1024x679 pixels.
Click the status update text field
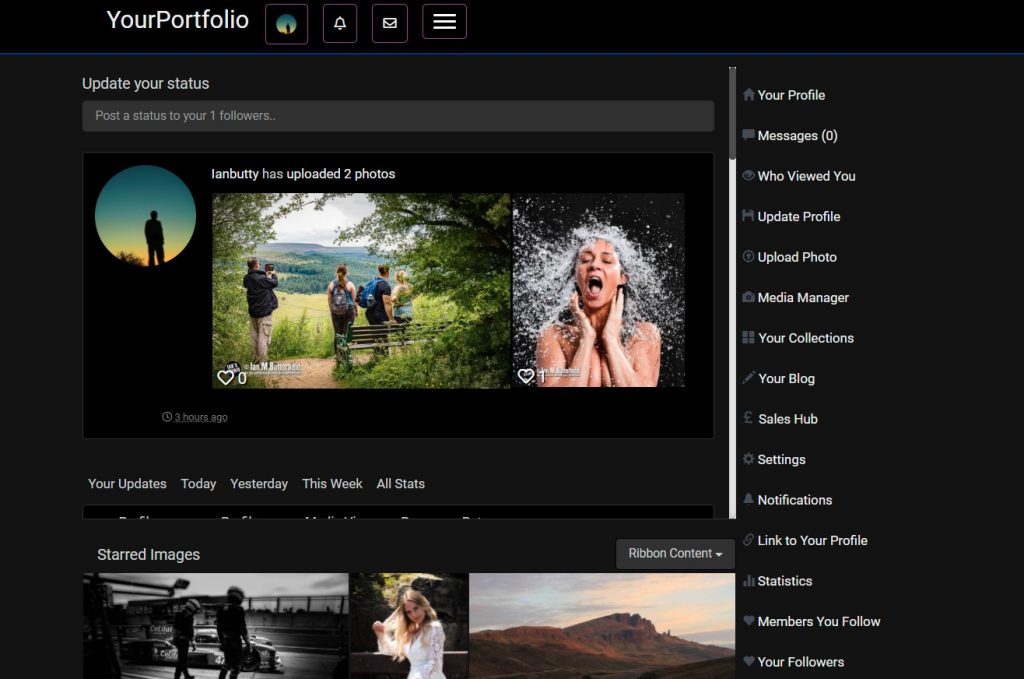(x=398, y=116)
